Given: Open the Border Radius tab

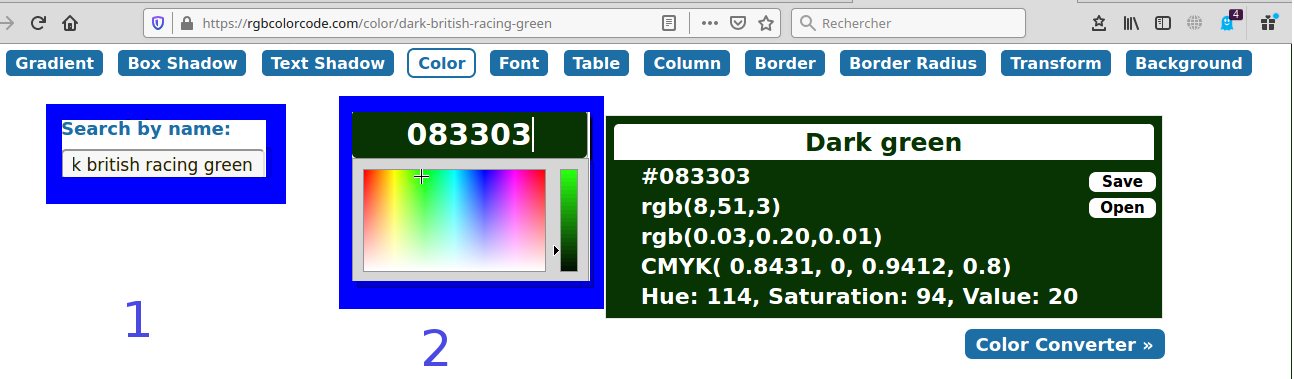Looking at the screenshot, I should pyautogui.click(x=913, y=63).
